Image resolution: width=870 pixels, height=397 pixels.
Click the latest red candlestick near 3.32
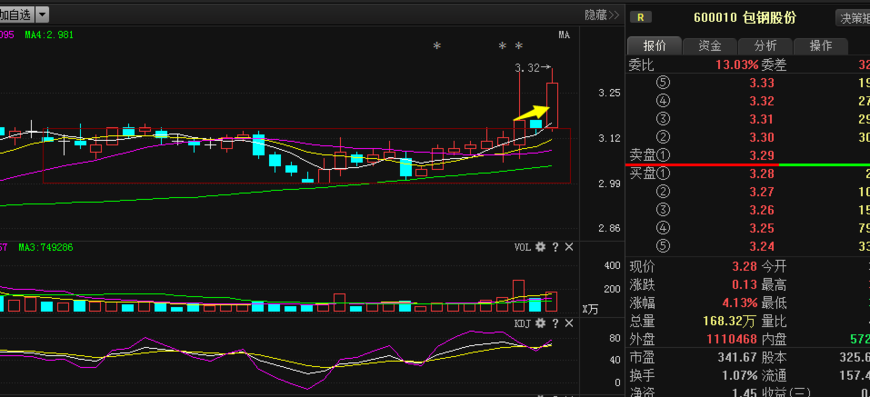click(552, 105)
